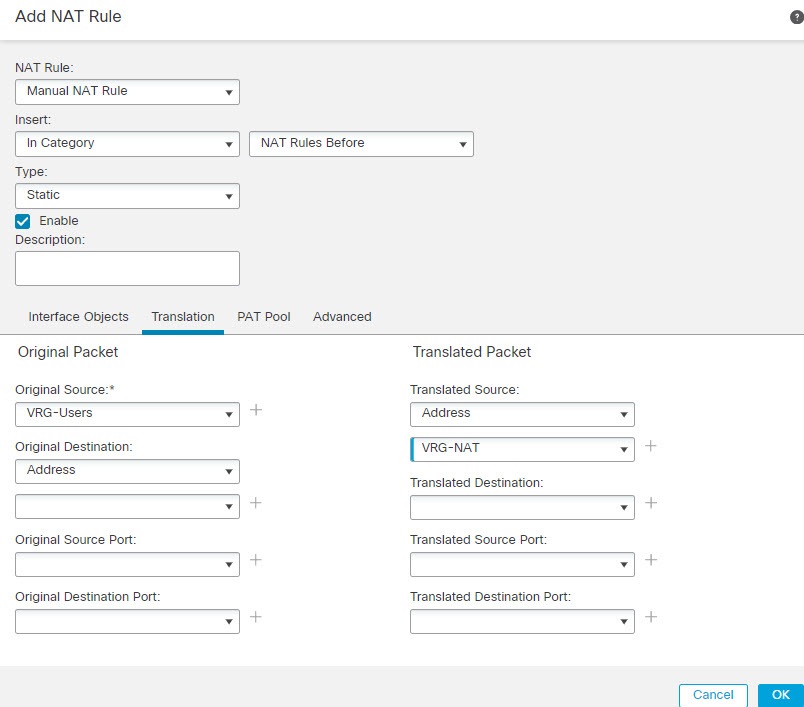Click inside the Description text field
Viewport: 804px width, 707px height.
tap(127, 268)
